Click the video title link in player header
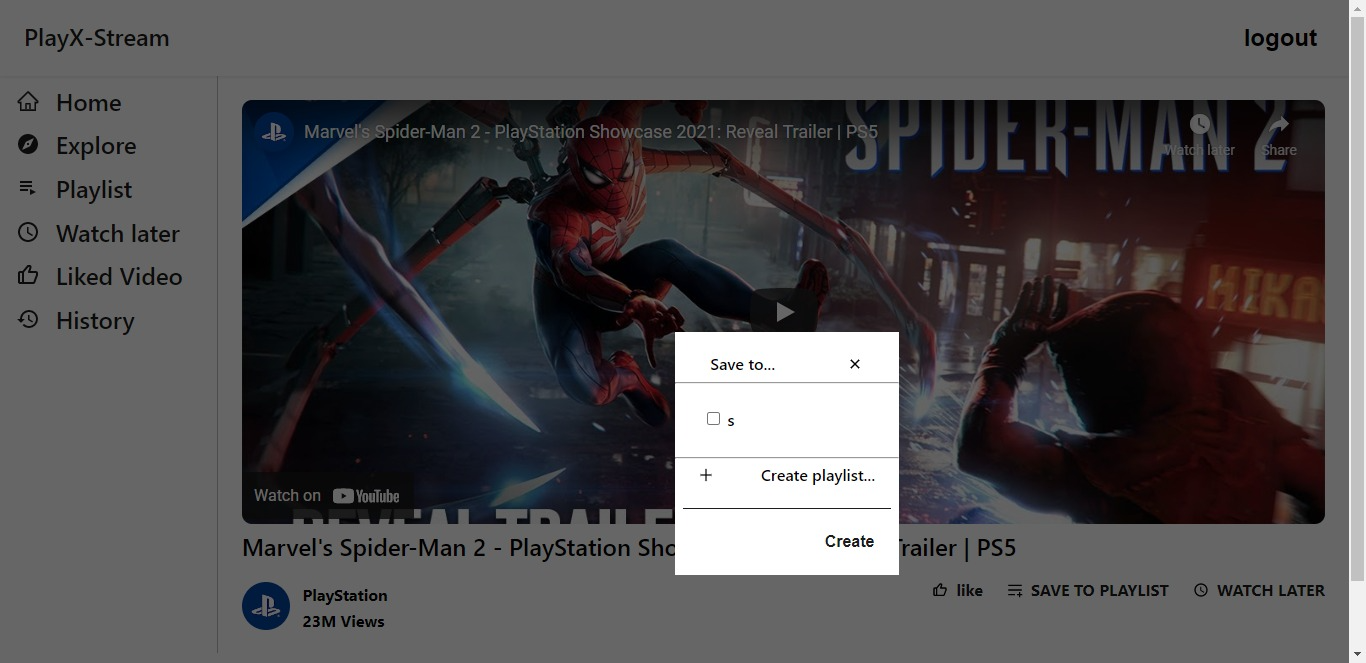1366x663 pixels. [591, 132]
